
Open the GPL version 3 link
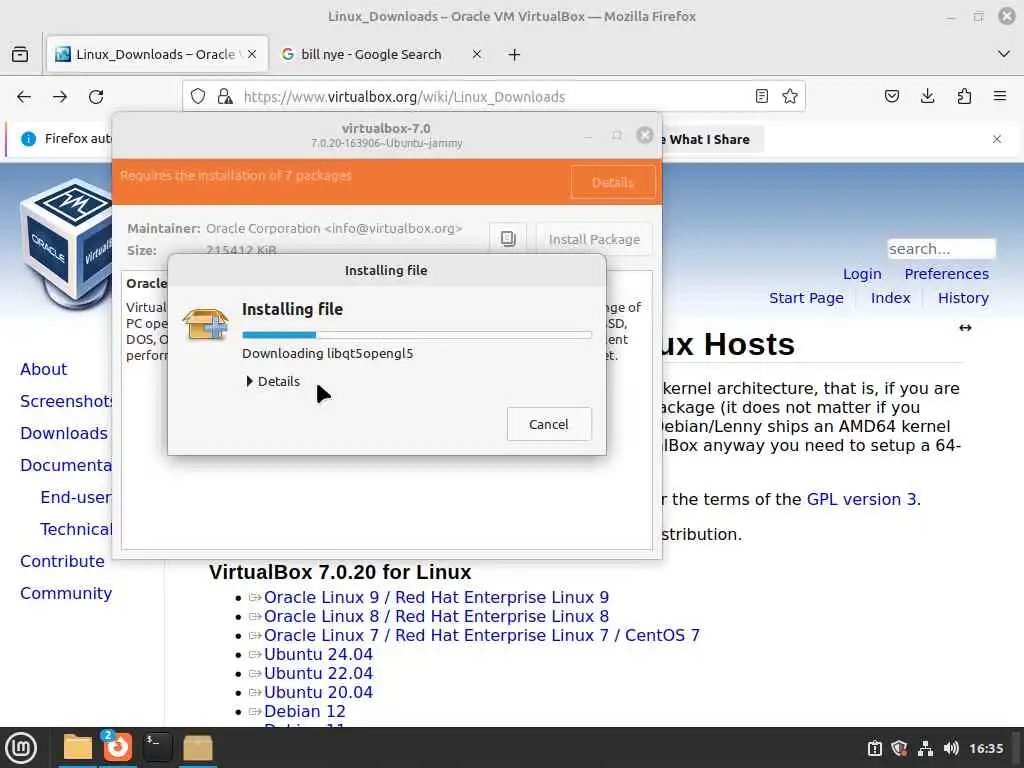(862, 499)
